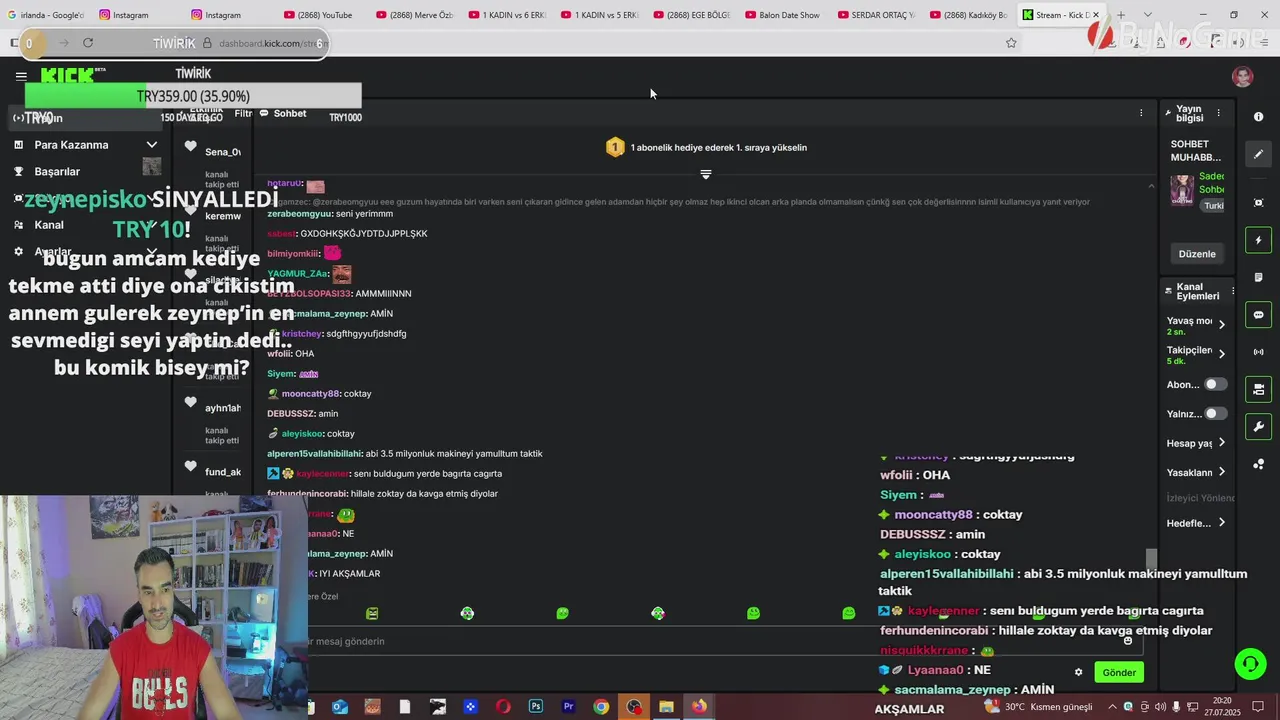Viewport: 1280px width, 720px height.
Task: Click the weather widget showing 30°C
Action: tap(1038, 707)
